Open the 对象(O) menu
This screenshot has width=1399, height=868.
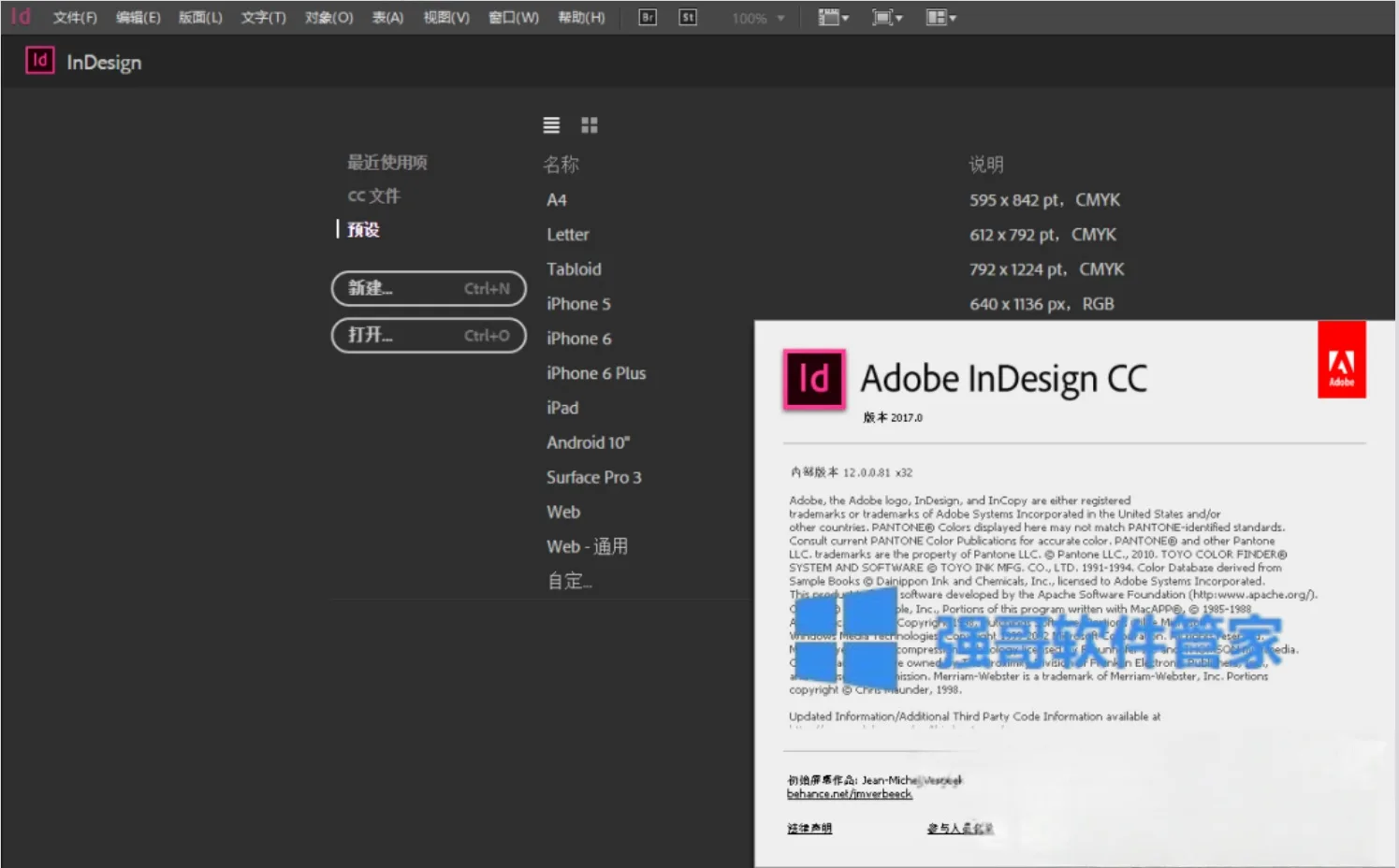[x=329, y=18]
